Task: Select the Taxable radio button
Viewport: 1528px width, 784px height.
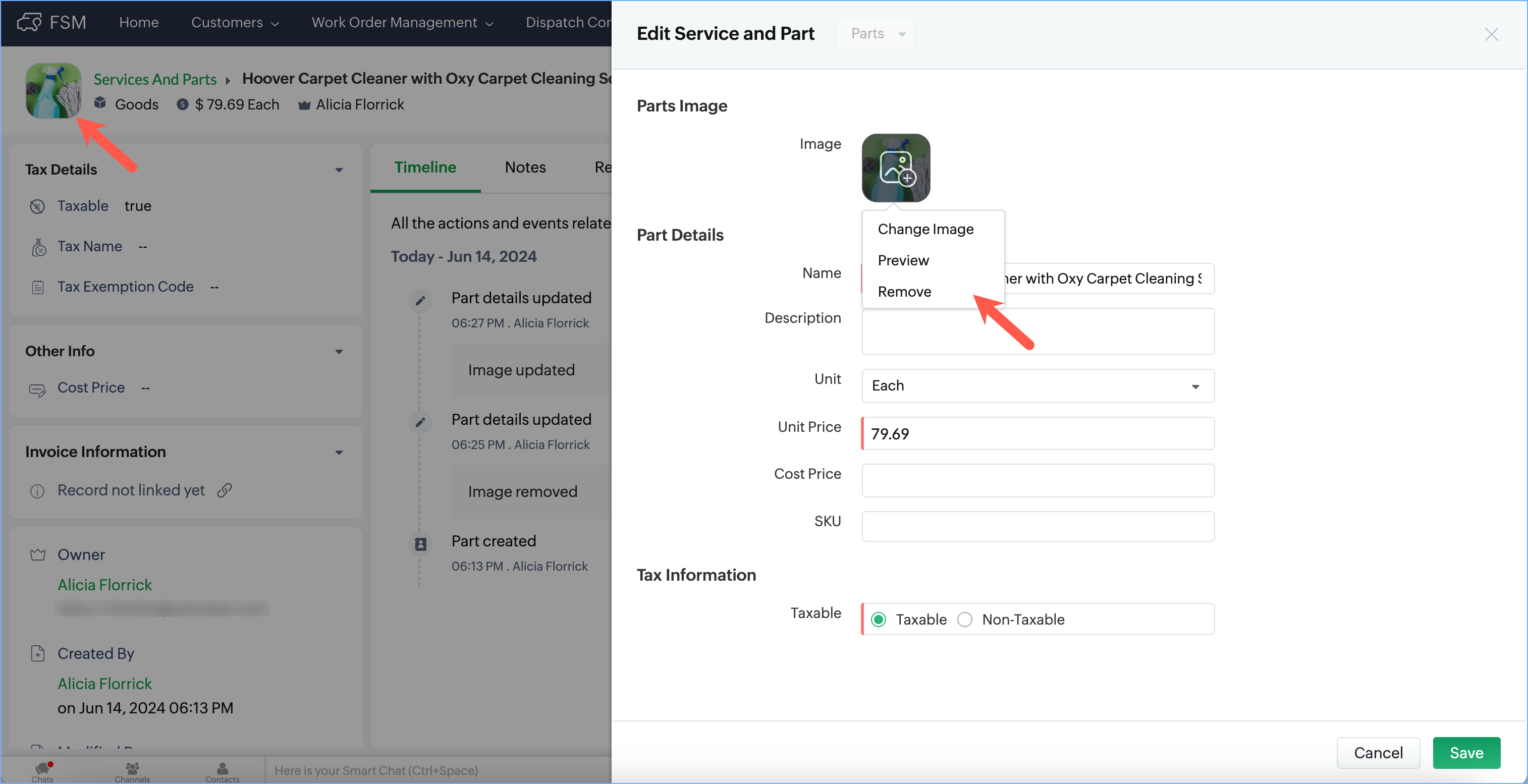Action: 879,620
